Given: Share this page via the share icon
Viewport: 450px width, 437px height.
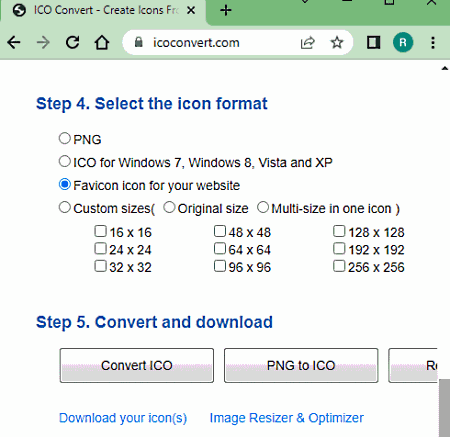Looking at the screenshot, I should [x=307, y=43].
